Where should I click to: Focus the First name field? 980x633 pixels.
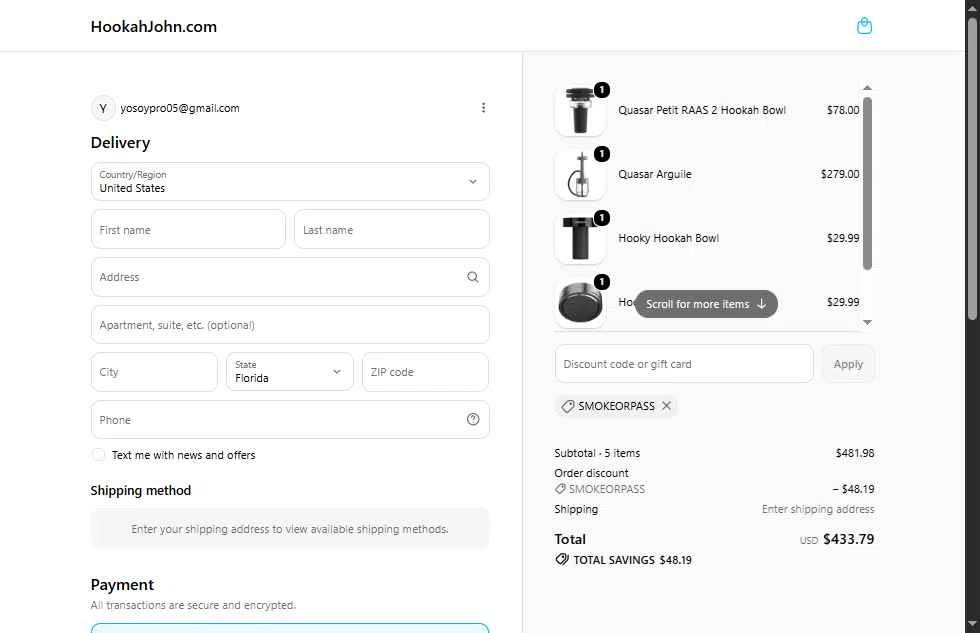[x=188, y=229]
